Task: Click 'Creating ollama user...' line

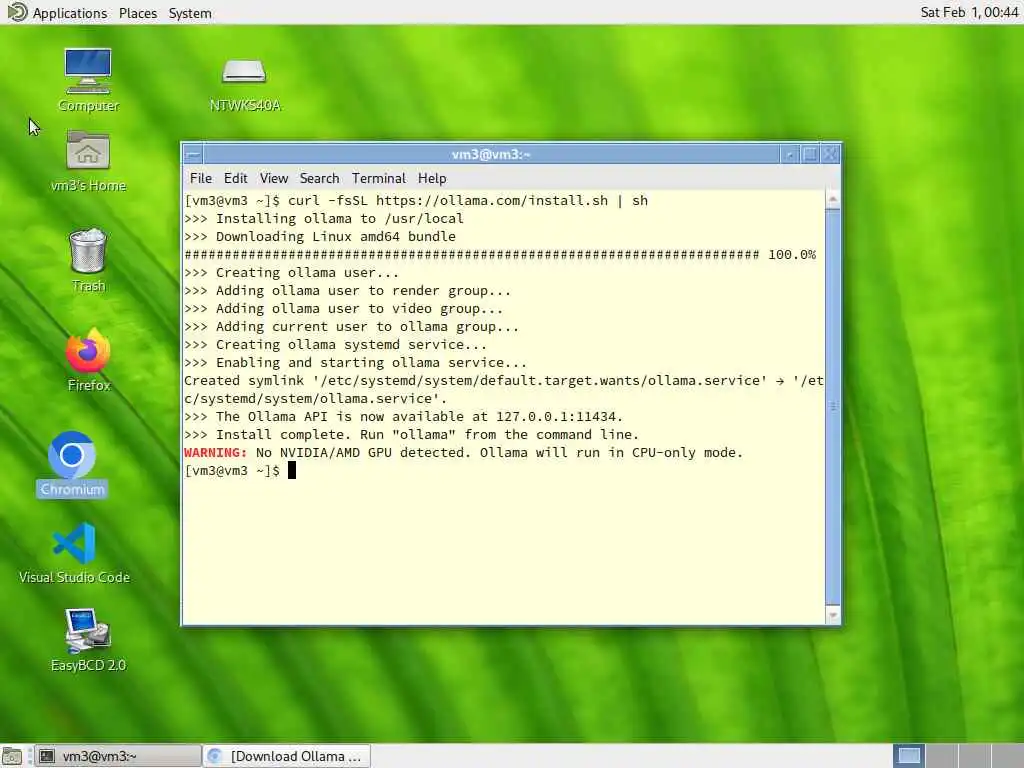Action: coord(291,272)
